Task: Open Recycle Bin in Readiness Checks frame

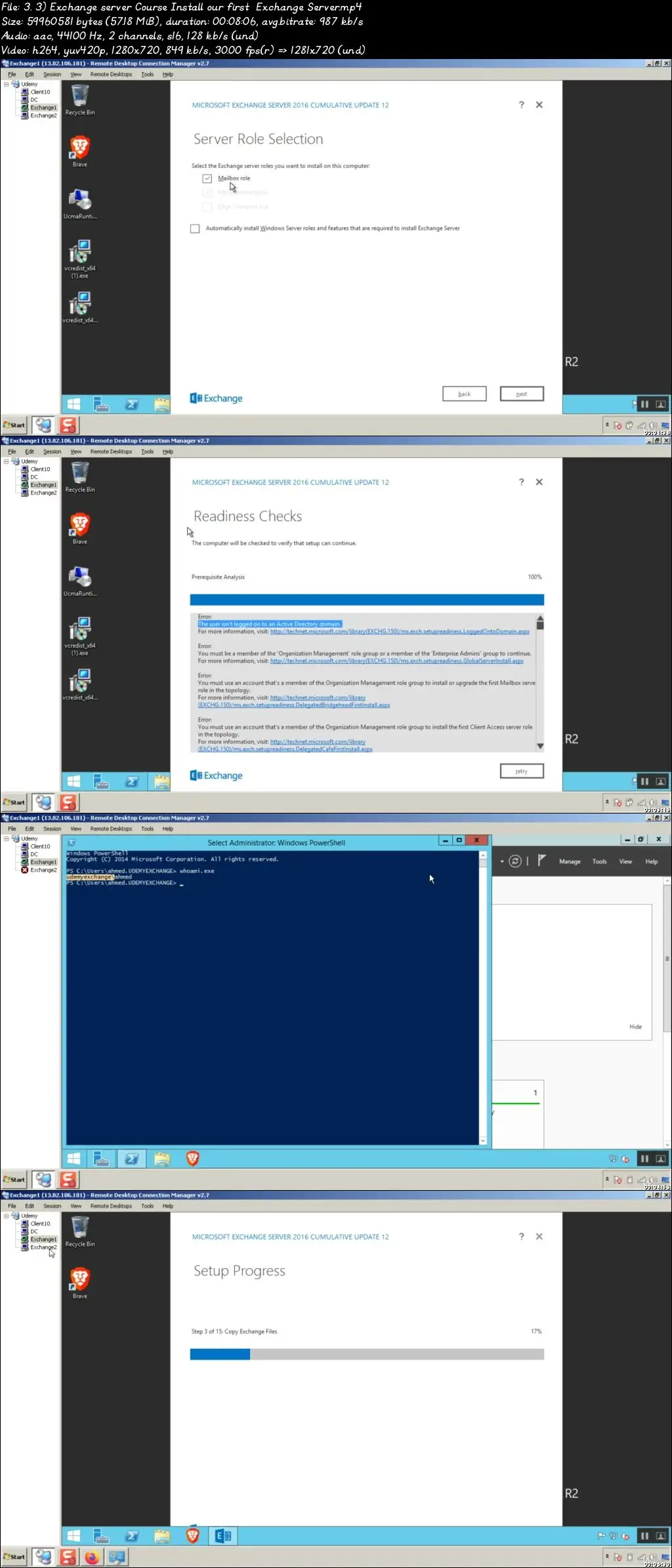Action: click(80, 477)
